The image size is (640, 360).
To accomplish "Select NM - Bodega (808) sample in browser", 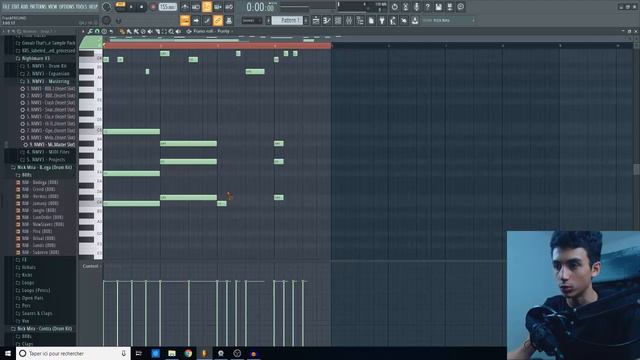I will point(40,182).
